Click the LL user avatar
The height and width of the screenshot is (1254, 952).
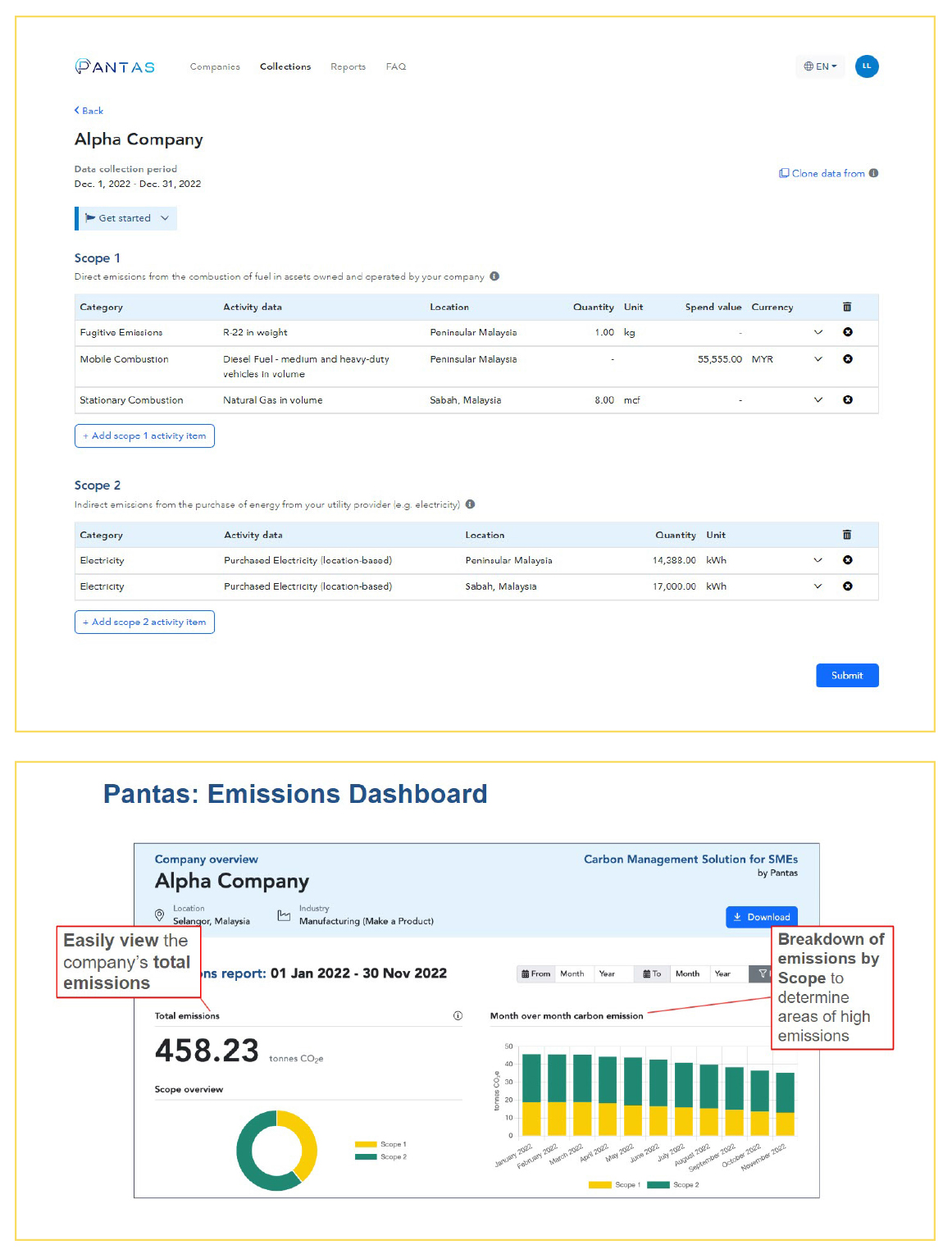pos(867,66)
